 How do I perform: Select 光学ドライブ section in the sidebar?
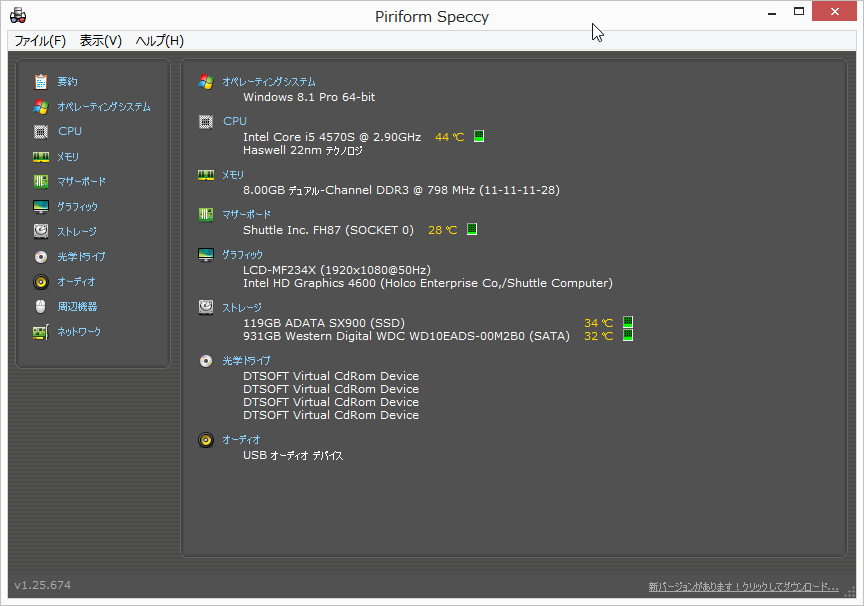(82, 257)
